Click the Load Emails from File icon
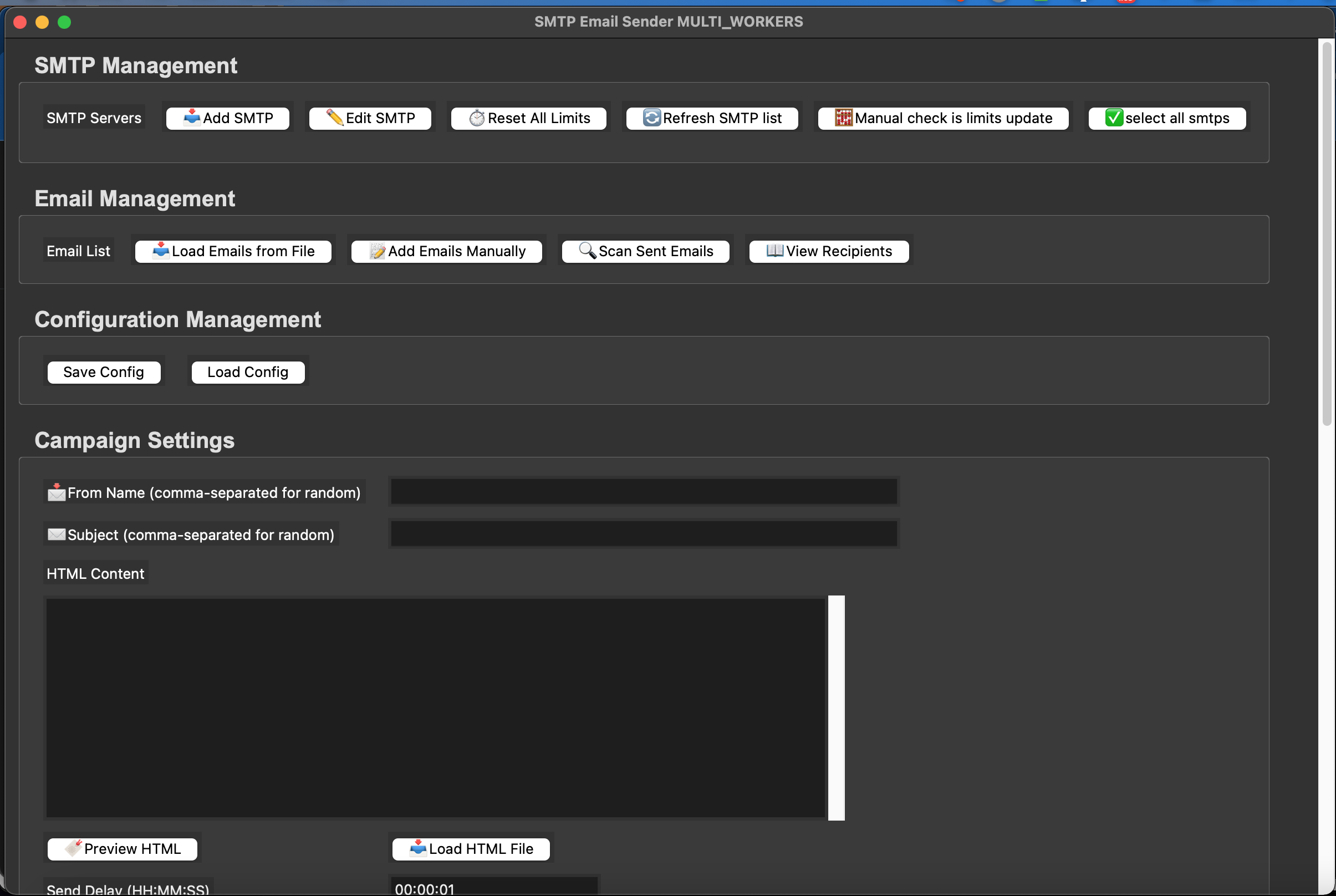The width and height of the screenshot is (1336, 896). pyautogui.click(x=161, y=251)
